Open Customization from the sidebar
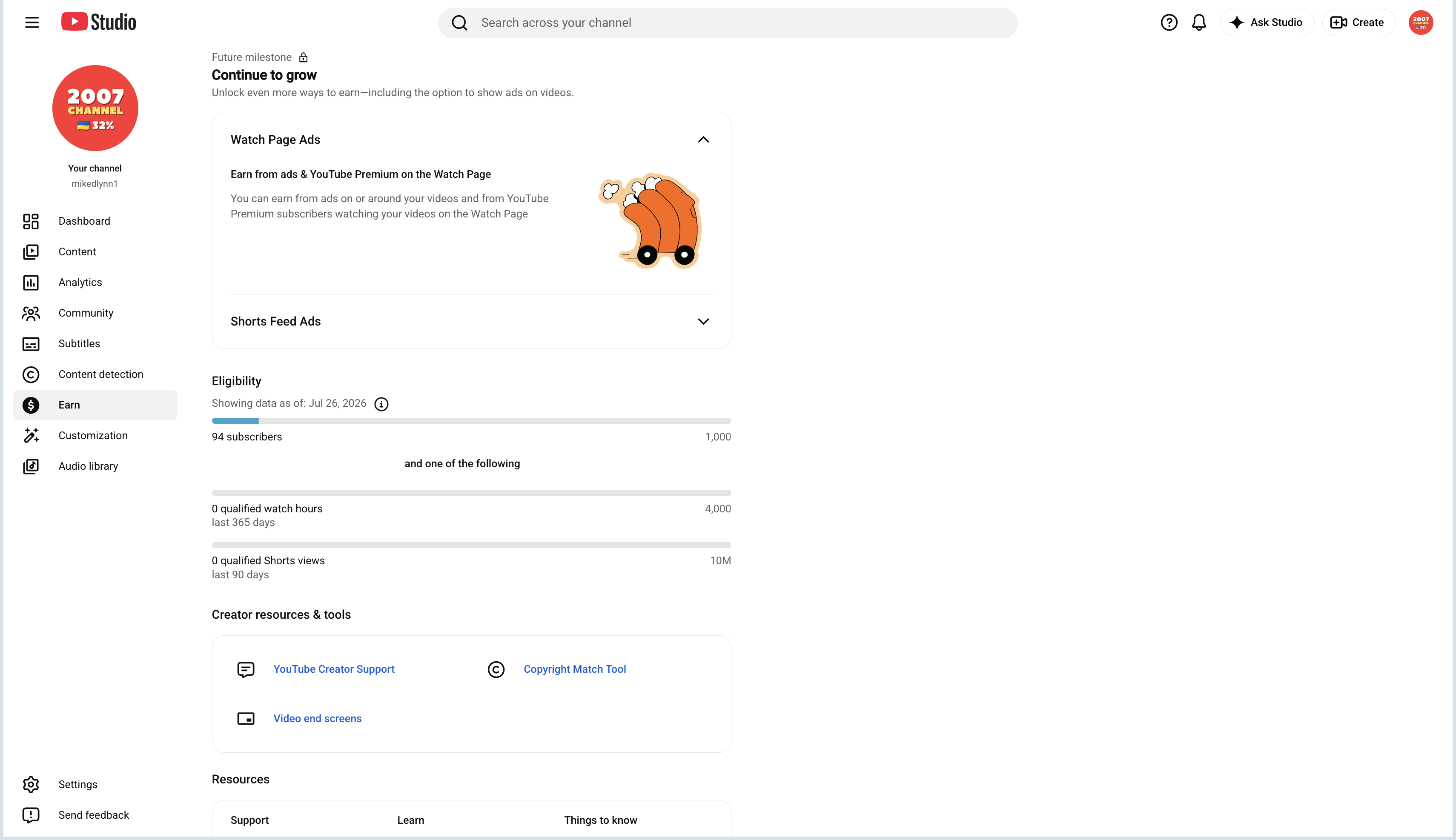The image size is (1456, 840). tap(95, 436)
